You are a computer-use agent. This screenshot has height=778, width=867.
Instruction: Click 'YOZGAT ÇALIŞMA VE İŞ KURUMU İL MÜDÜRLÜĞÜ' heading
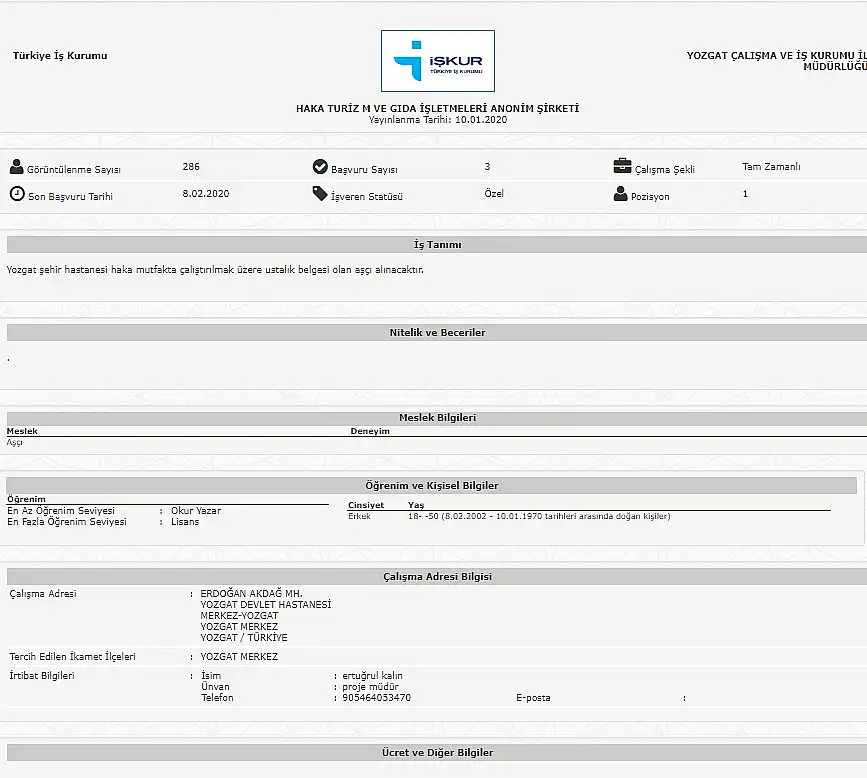coord(776,61)
